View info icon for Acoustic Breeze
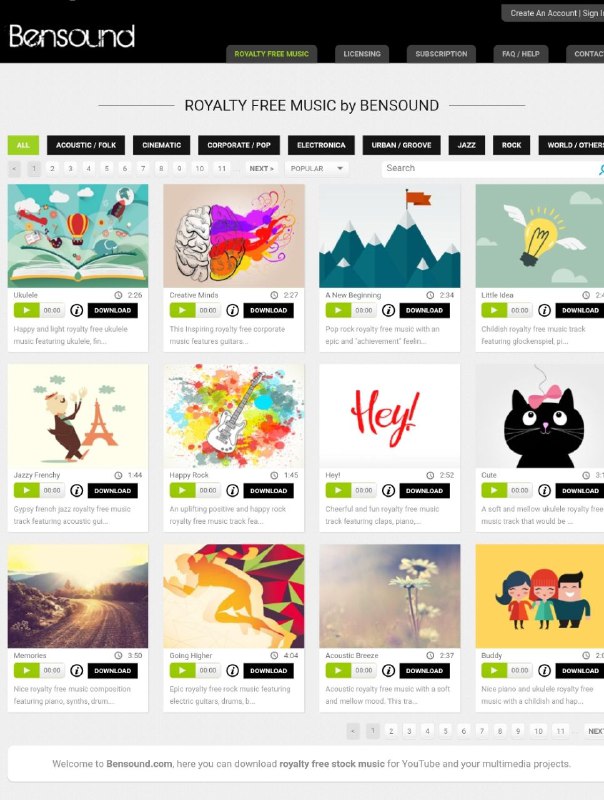Screen dimensions: 604x800 tap(388, 670)
